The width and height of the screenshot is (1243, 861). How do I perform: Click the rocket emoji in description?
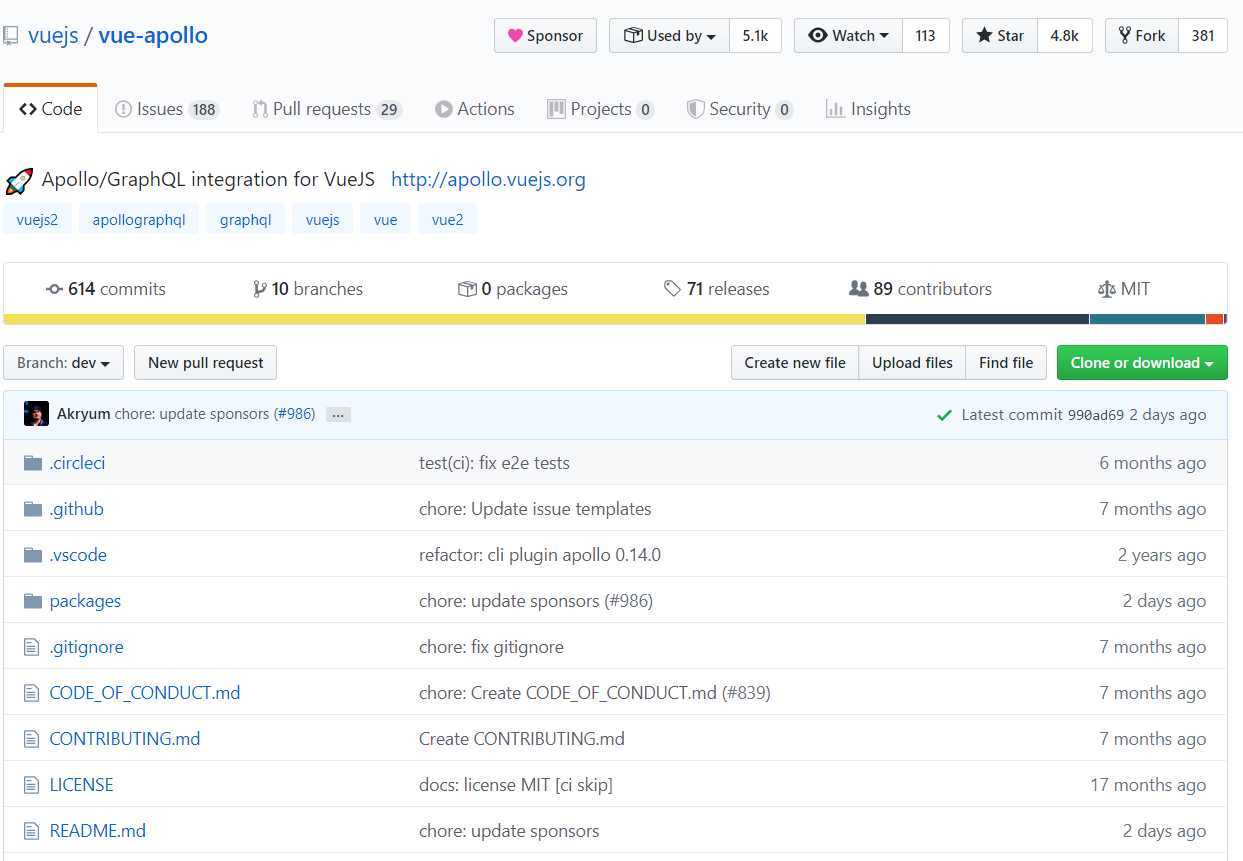tap(19, 181)
